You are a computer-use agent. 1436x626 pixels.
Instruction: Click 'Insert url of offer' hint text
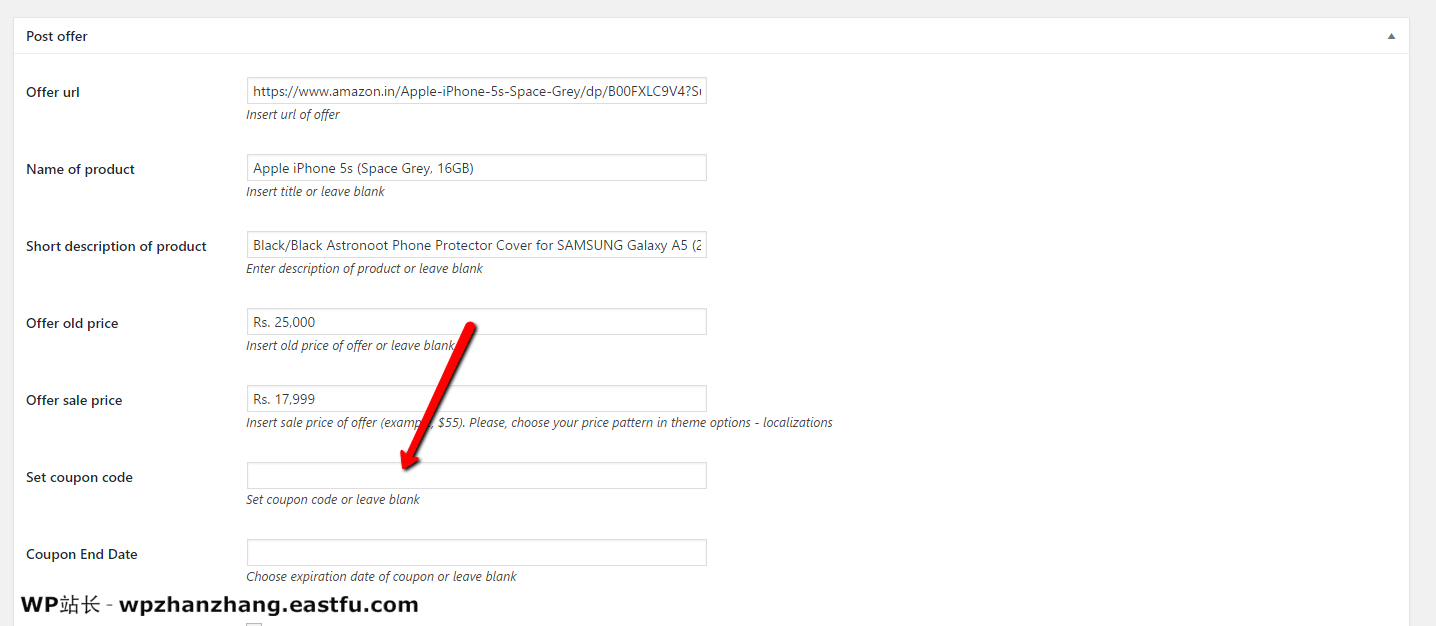(x=293, y=115)
